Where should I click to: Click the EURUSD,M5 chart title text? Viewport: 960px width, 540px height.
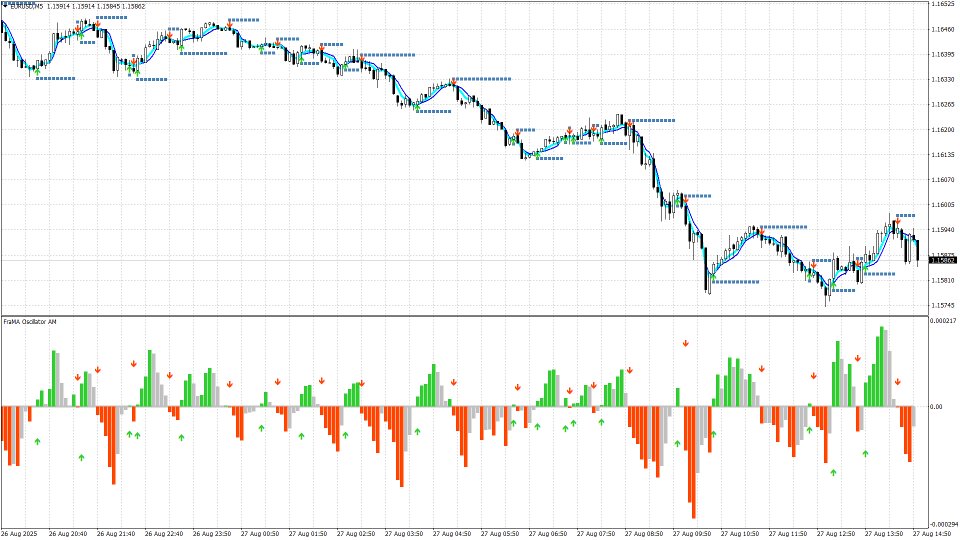tap(26, 6)
